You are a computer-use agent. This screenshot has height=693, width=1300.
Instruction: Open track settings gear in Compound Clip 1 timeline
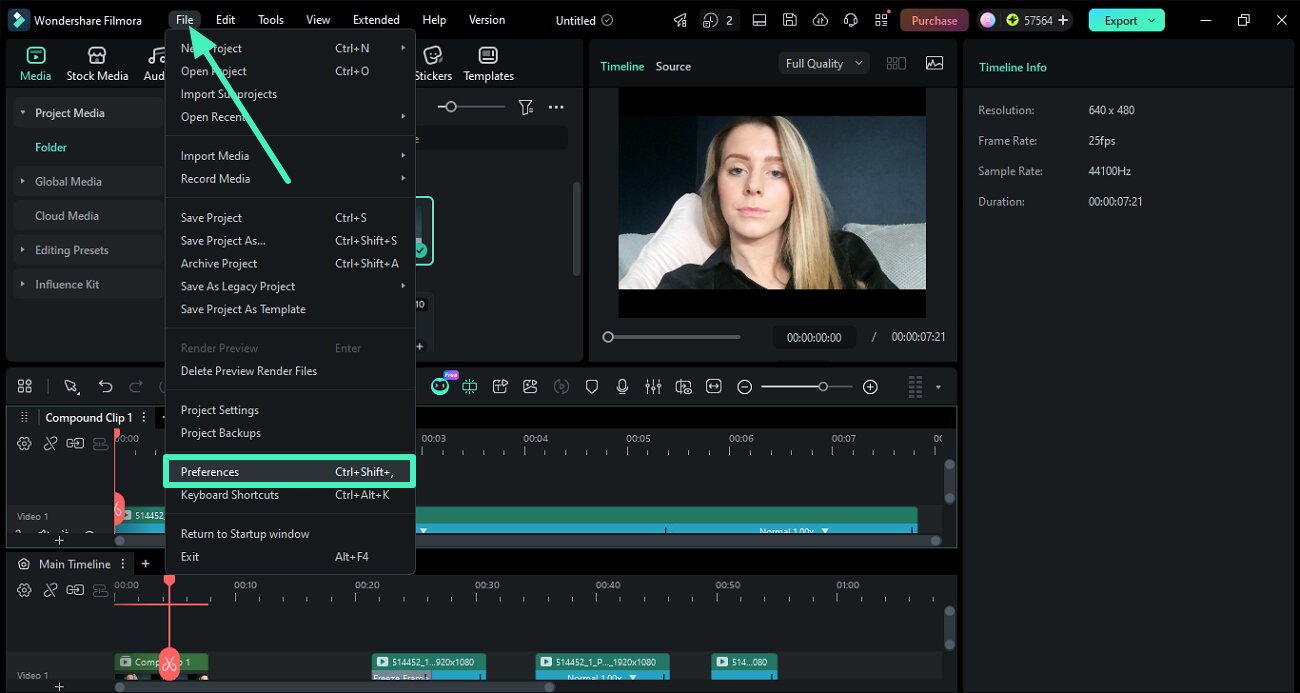[24, 443]
